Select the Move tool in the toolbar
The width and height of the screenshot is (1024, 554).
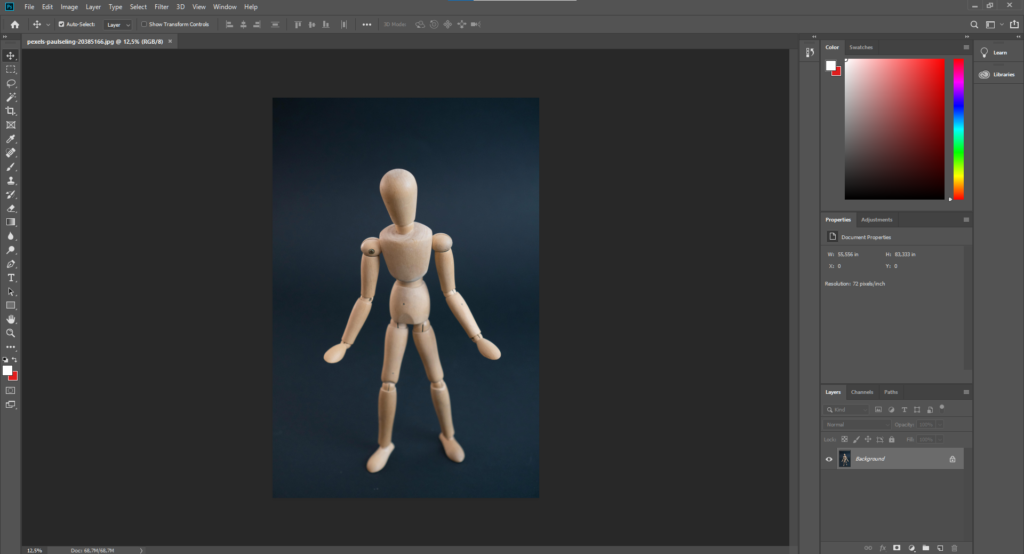[10, 56]
